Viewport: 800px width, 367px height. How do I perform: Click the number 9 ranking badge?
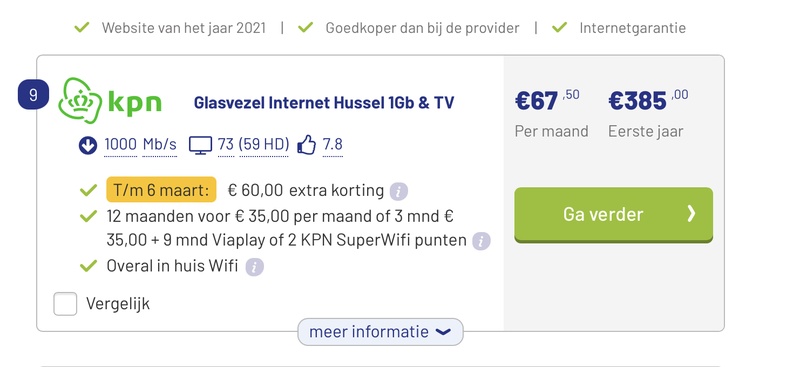coord(33,95)
